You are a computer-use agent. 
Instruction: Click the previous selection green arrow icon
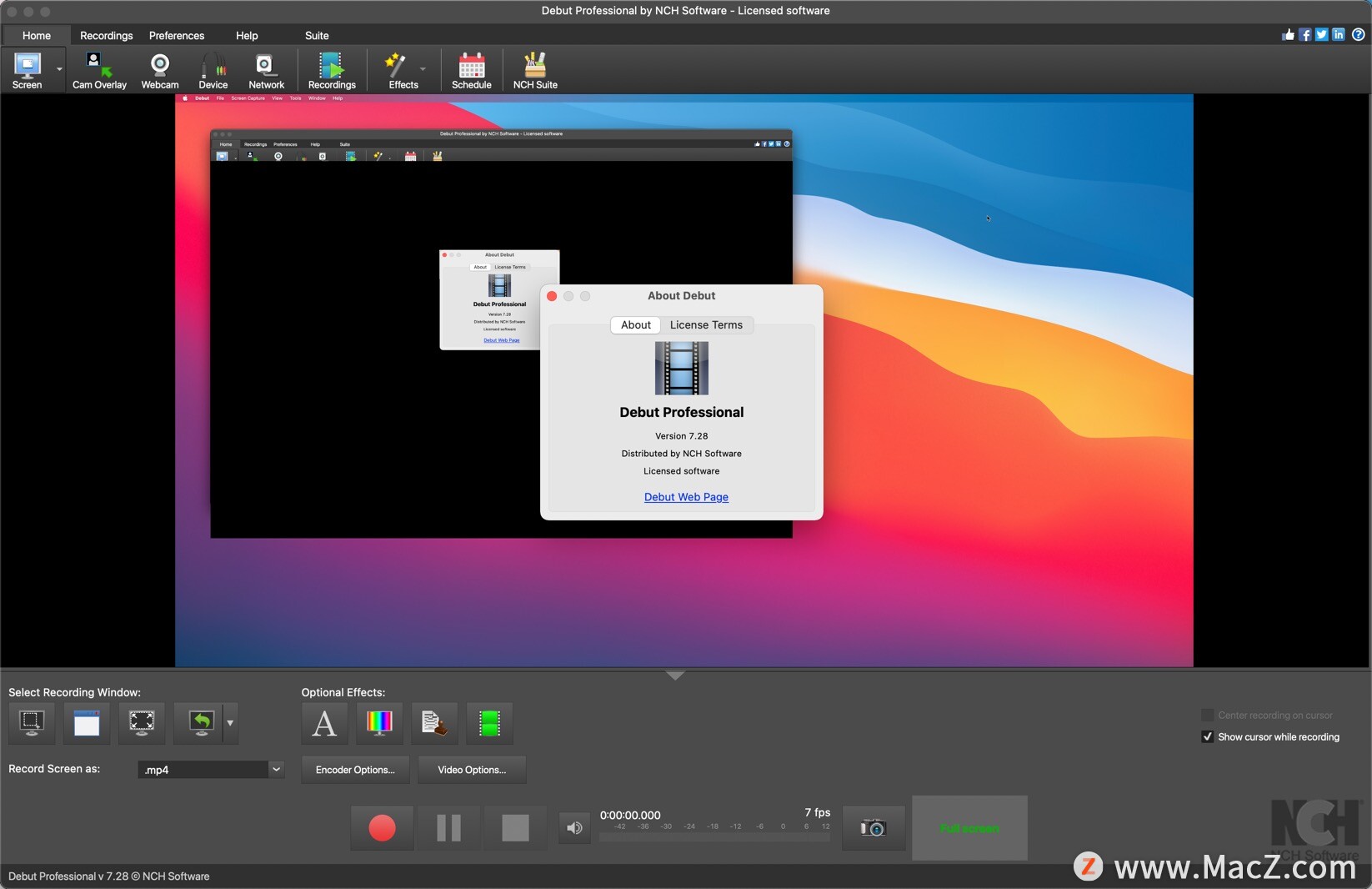click(199, 722)
